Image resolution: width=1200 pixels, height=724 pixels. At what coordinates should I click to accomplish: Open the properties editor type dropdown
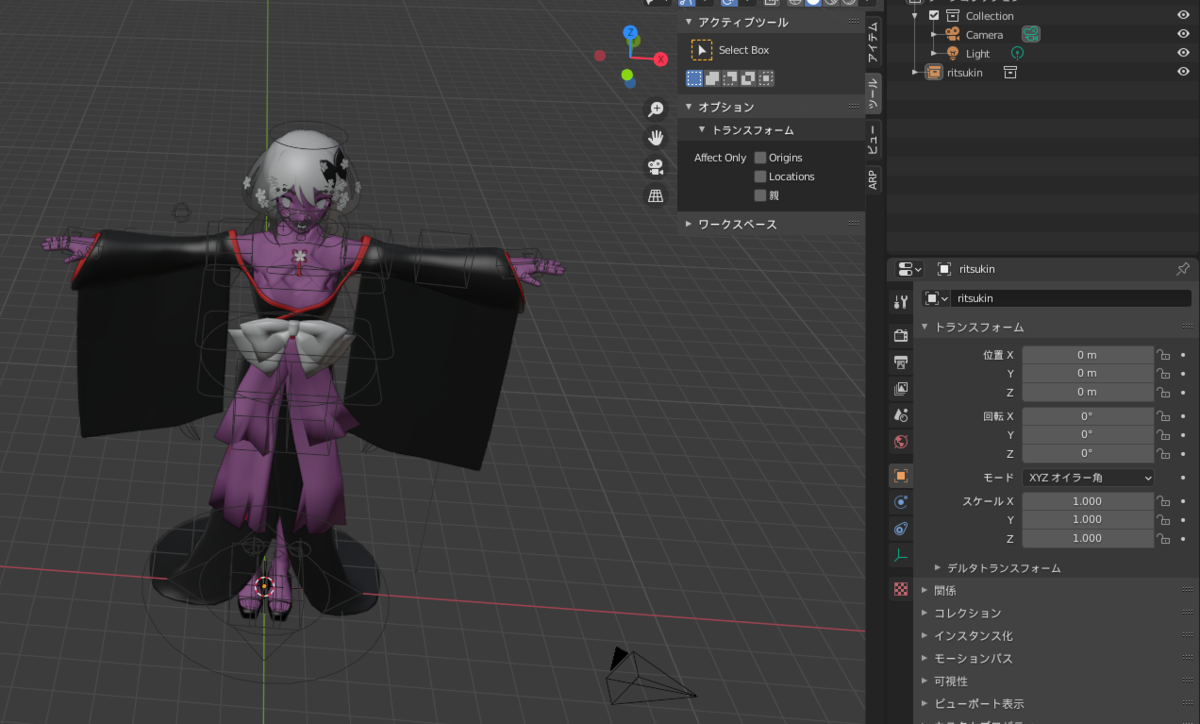tap(909, 269)
